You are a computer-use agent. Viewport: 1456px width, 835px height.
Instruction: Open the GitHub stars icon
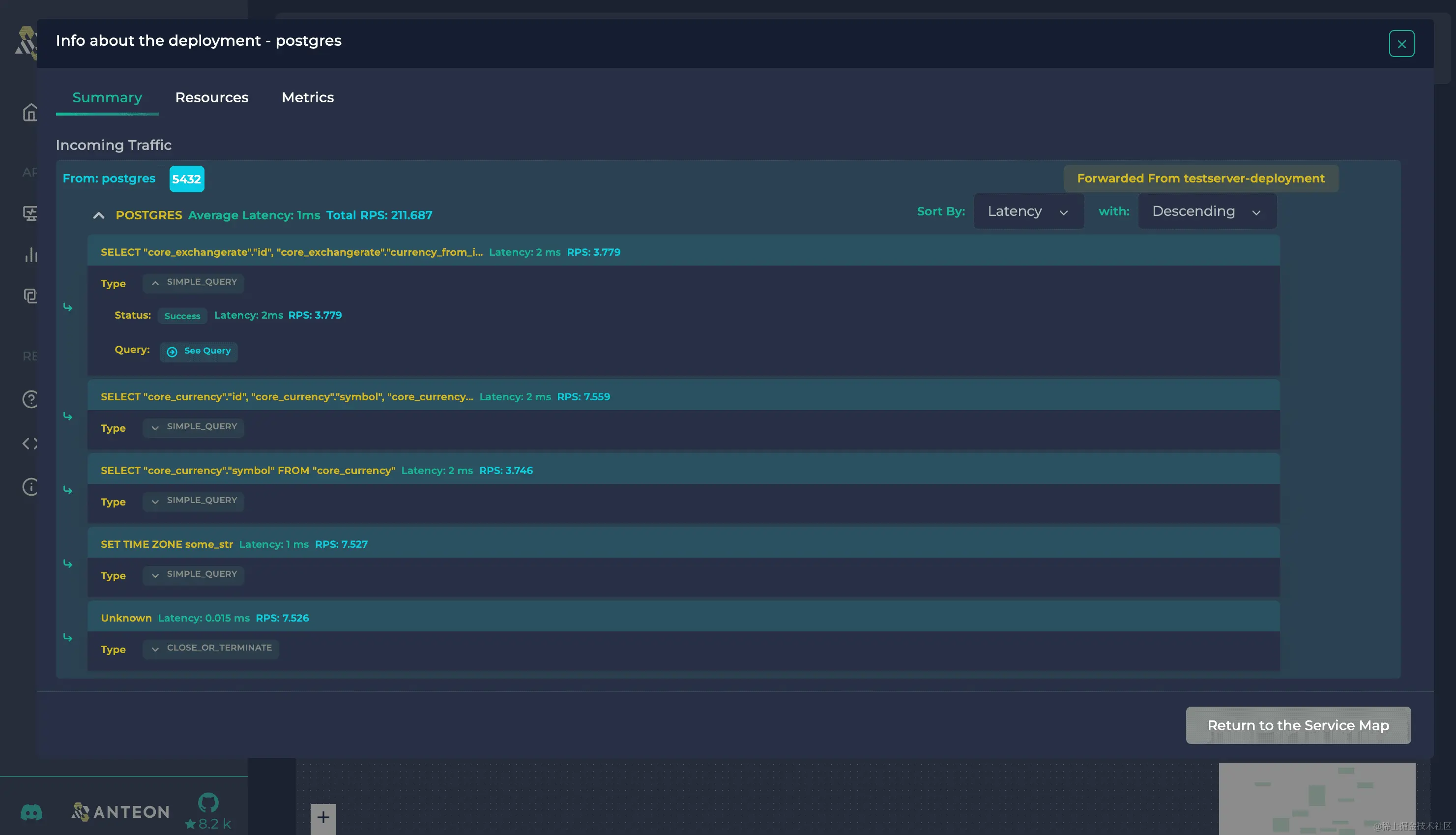click(208, 803)
